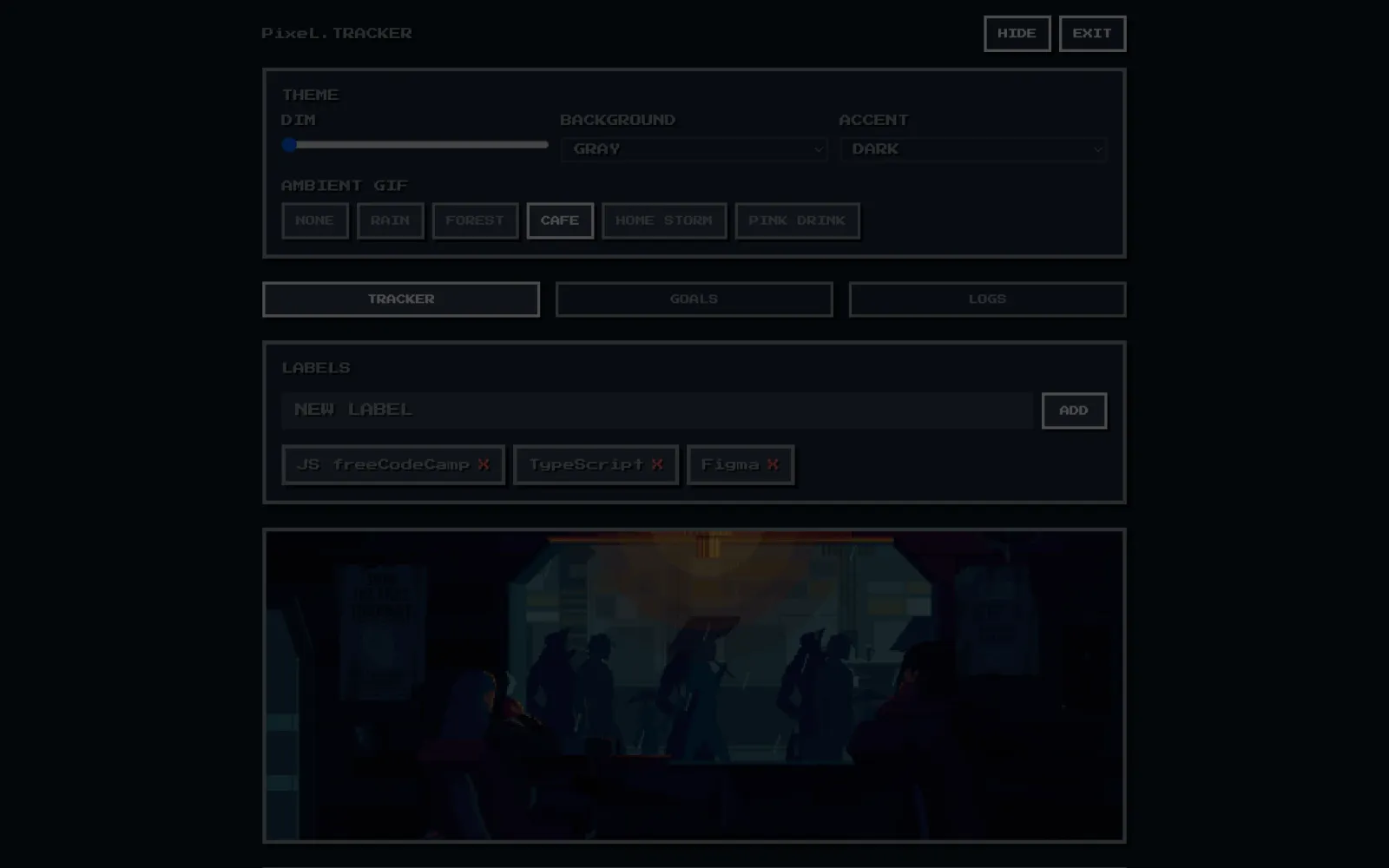Choose the Pink Drink ambient GIF

[797, 220]
